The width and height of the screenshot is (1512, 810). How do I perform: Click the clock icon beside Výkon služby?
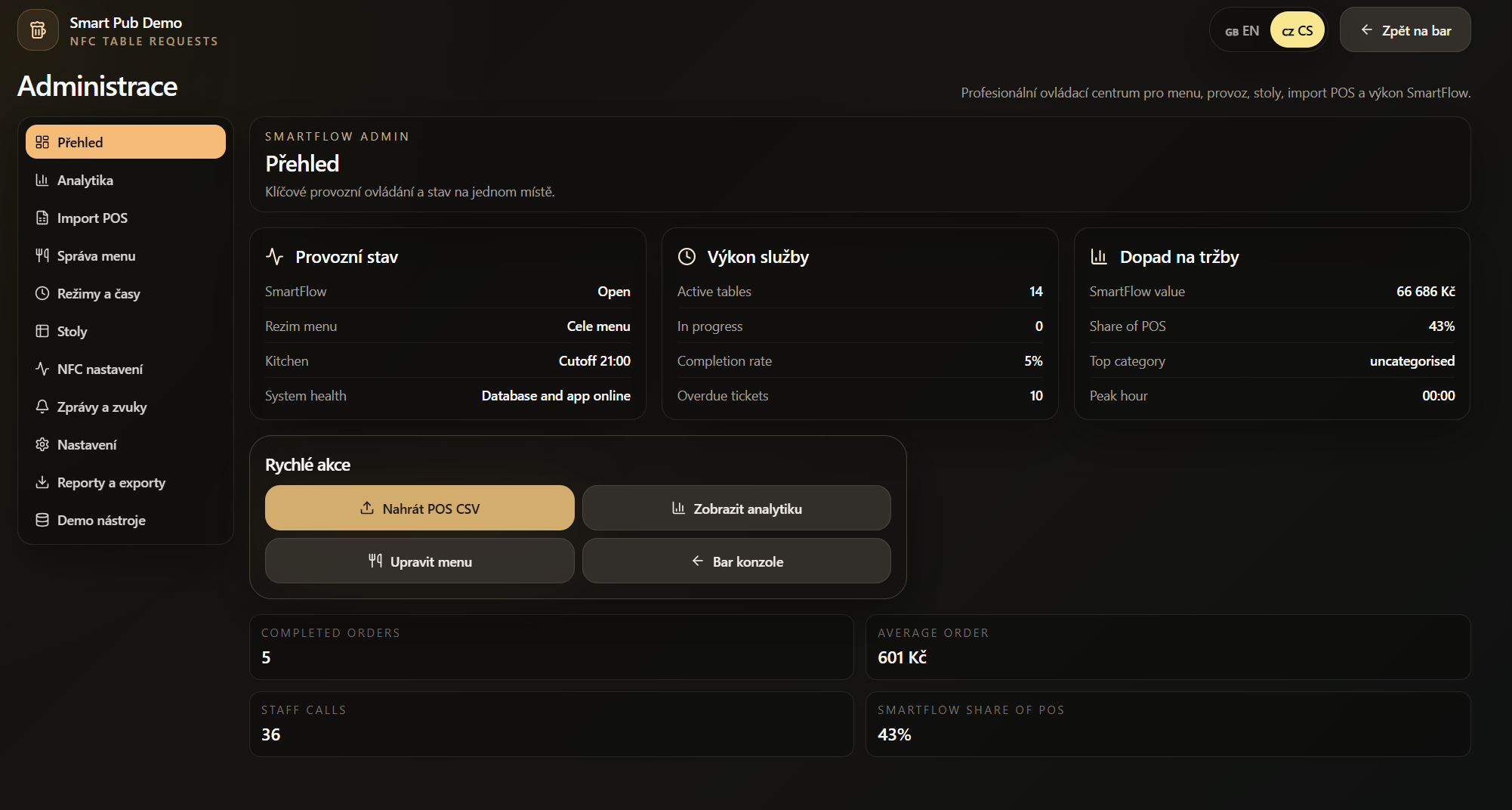pos(687,257)
